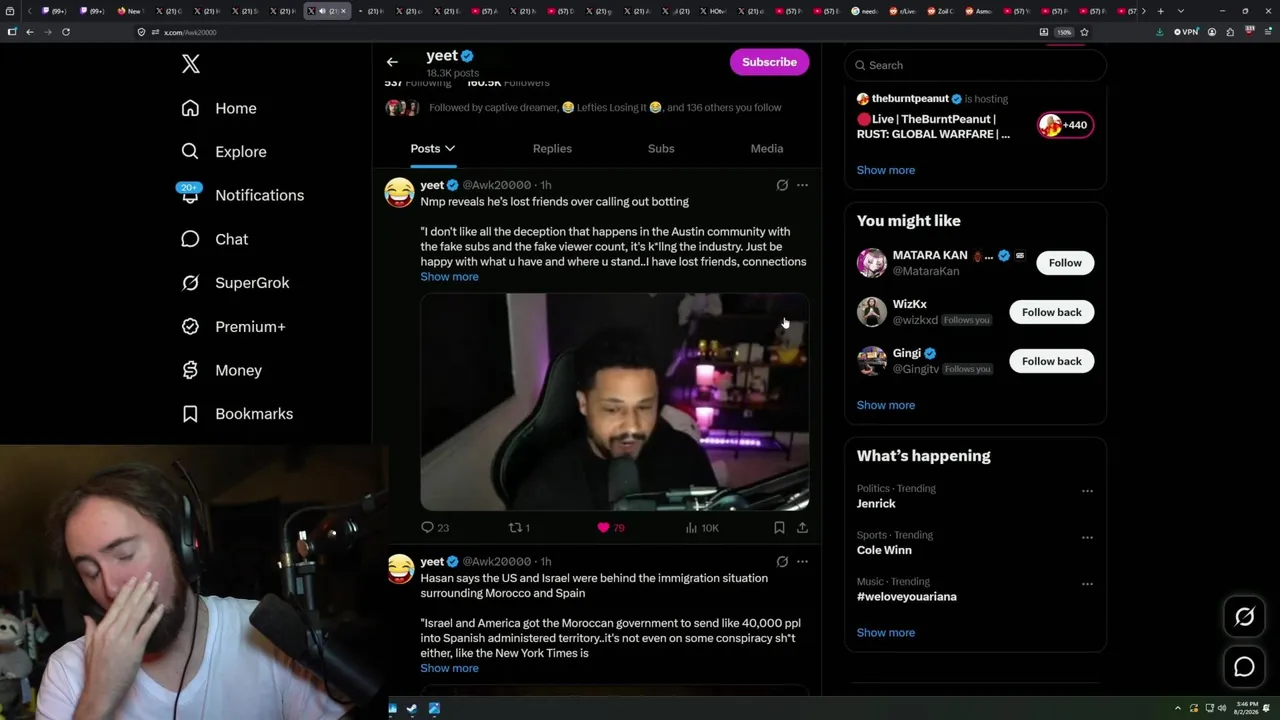1280x720 pixels.
Task: Unlike the Nmp post with 79 likes
Action: (610, 527)
